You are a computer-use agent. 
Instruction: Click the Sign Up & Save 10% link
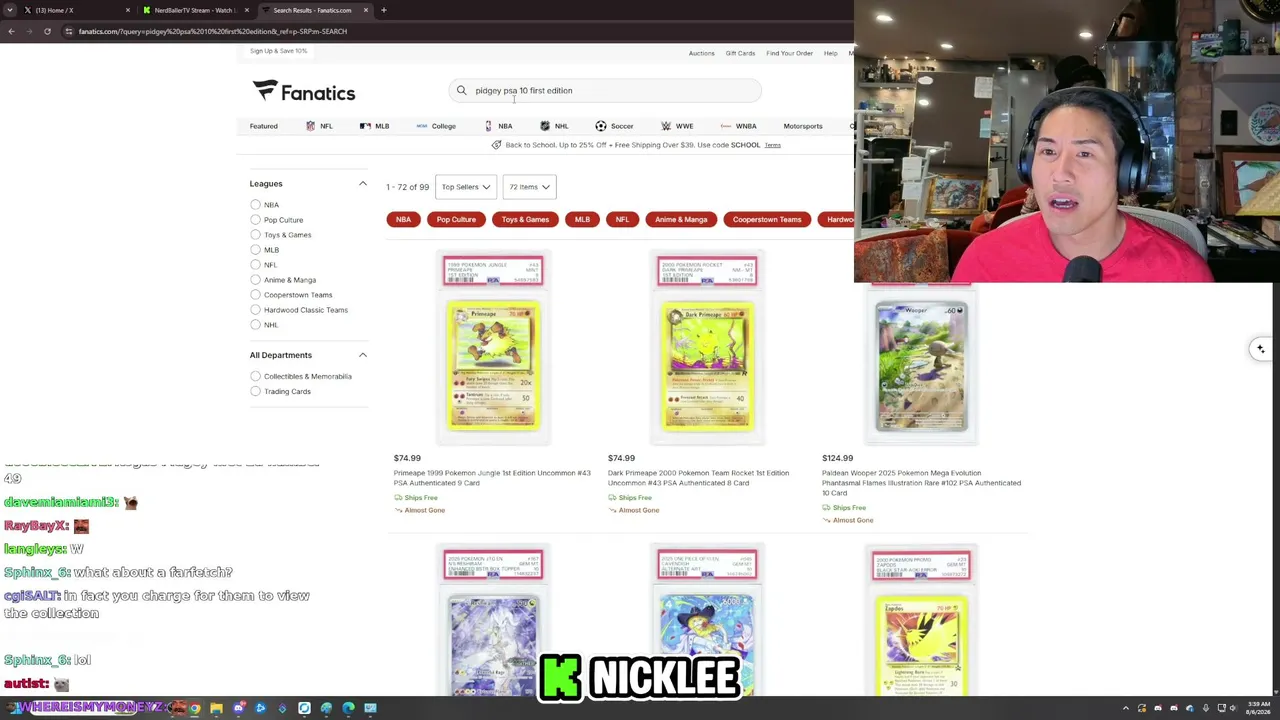tap(279, 51)
